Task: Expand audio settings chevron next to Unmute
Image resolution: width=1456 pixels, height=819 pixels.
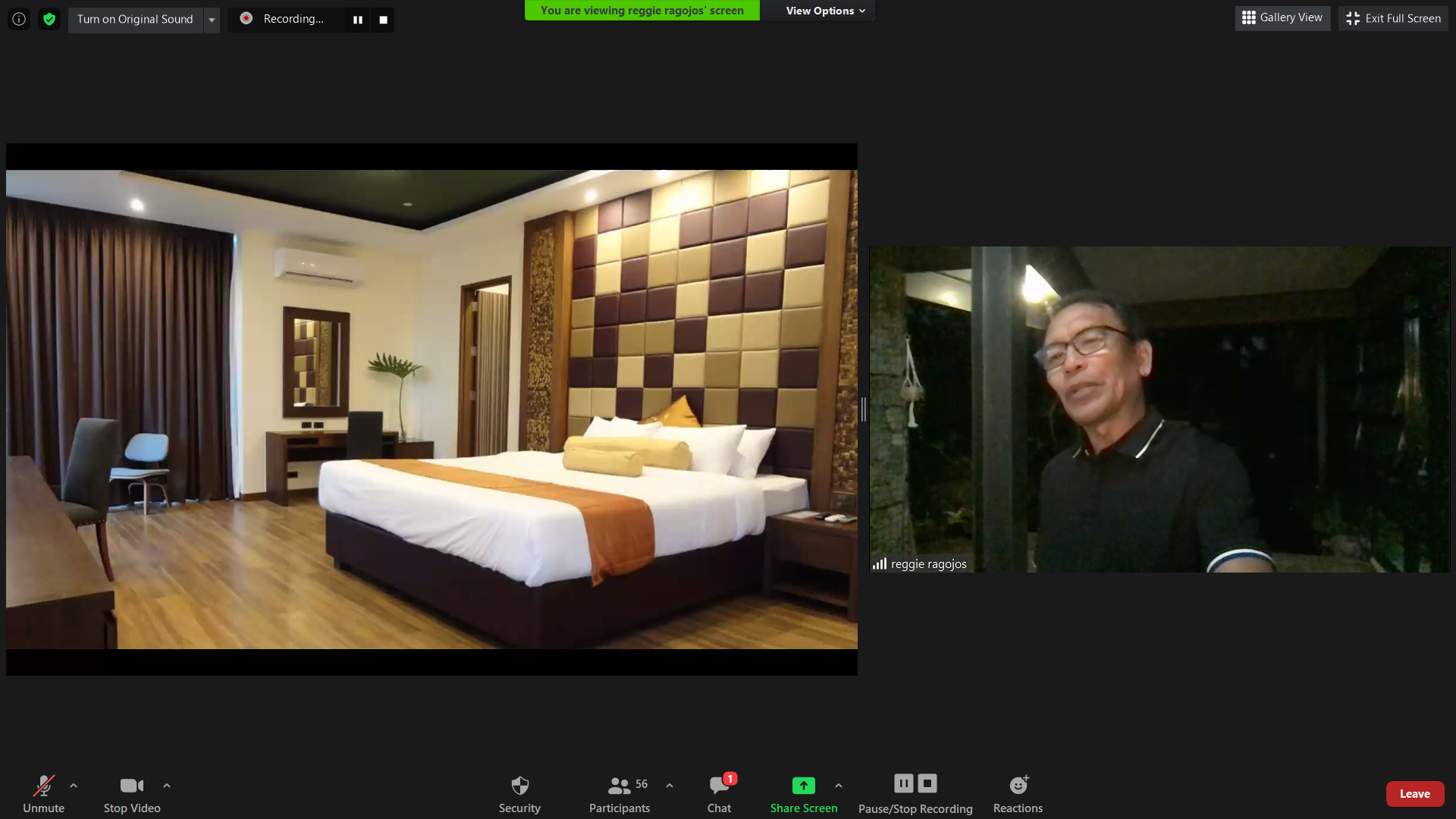Action: click(x=74, y=786)
